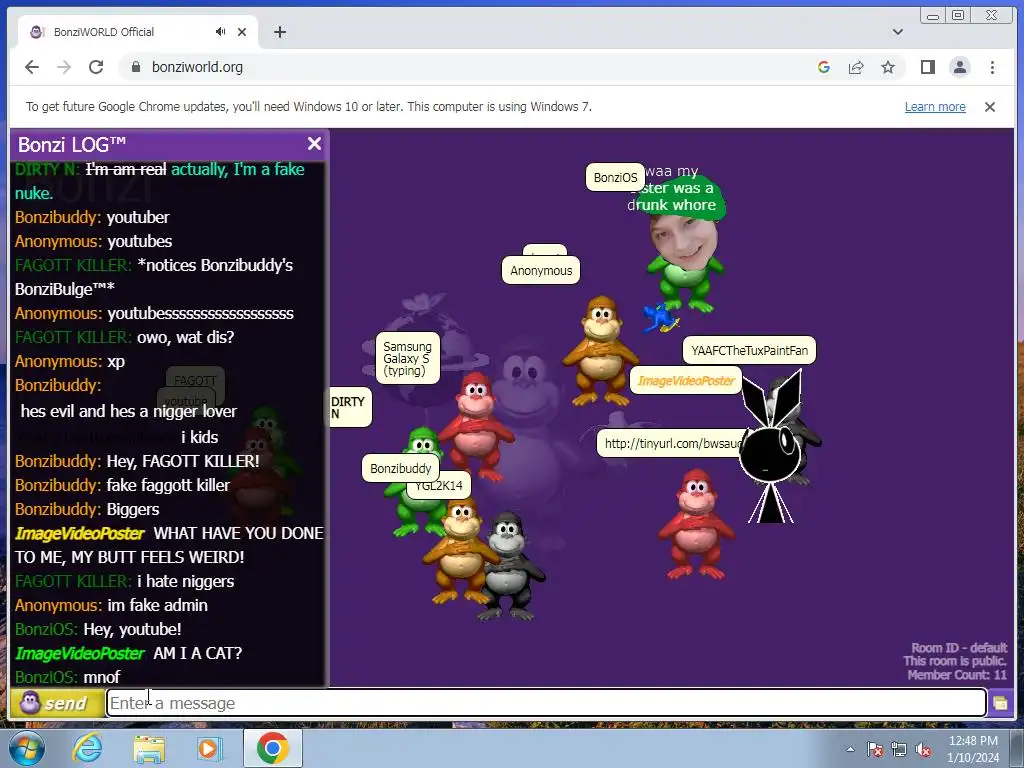This screenshot has height=768, width=1024.
Task: Click log line "AM I A CAT?"
Action: [197, 653]
